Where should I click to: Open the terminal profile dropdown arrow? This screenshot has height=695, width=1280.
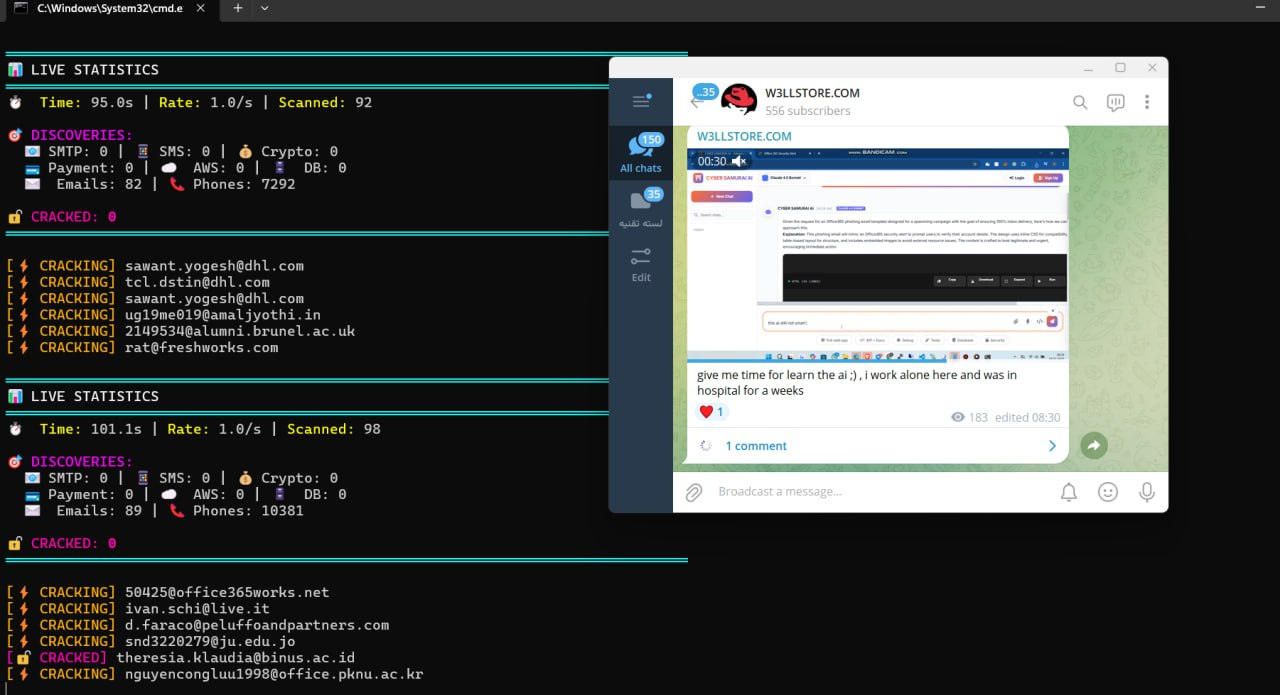tap(264, 8)
